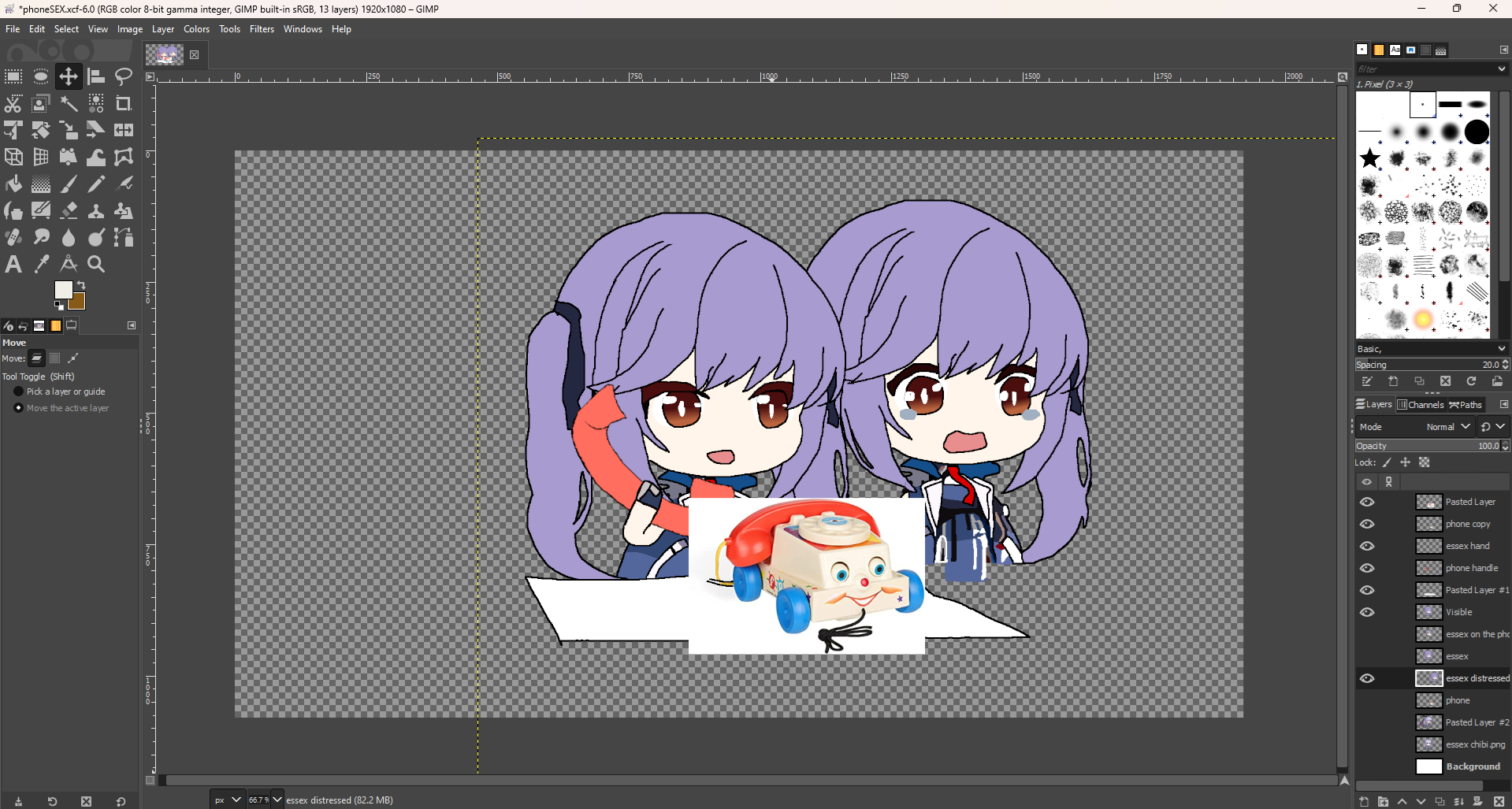Screen dimensions: 1512x809
Task: Select the Scissors Select tool
Action: 13,103
